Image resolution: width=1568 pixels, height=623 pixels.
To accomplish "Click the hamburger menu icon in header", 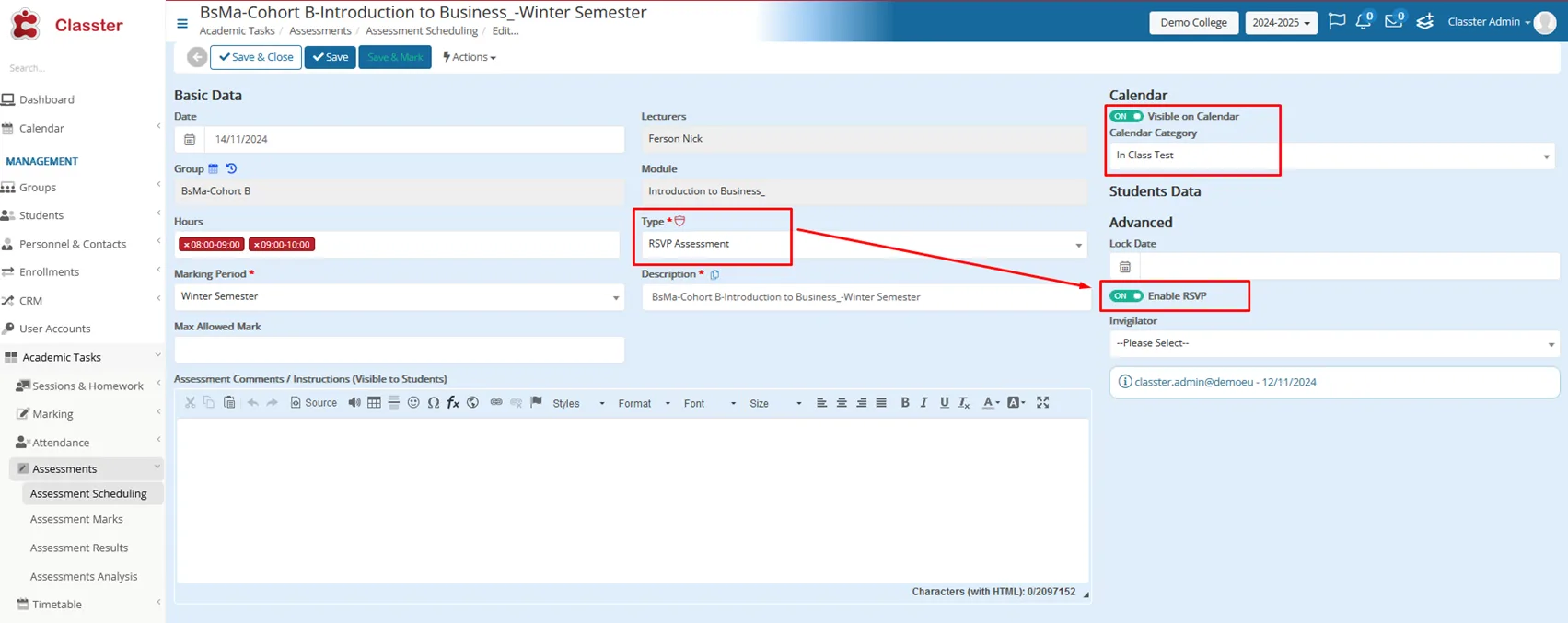I will 182,24.
